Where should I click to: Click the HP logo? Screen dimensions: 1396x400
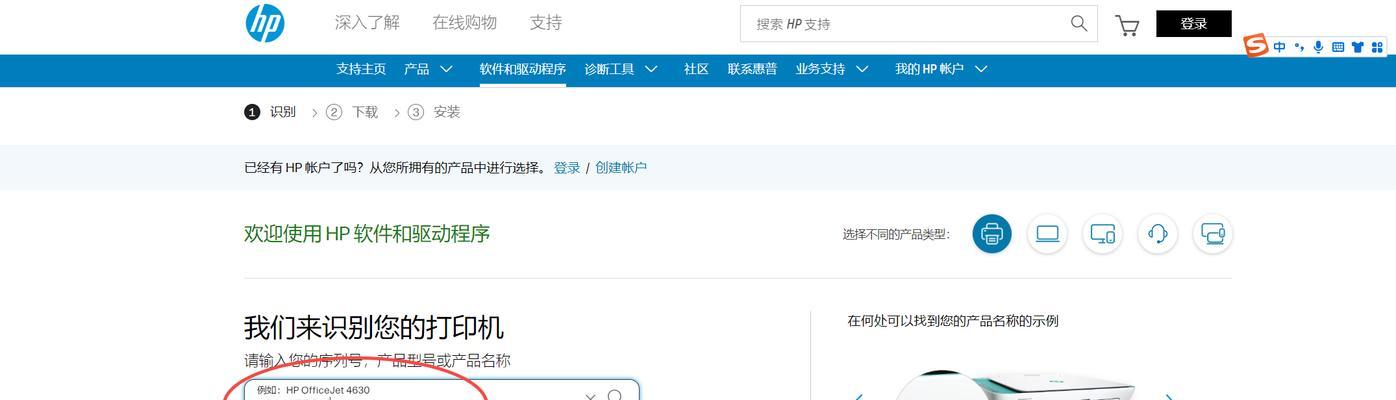coord(265,23)
